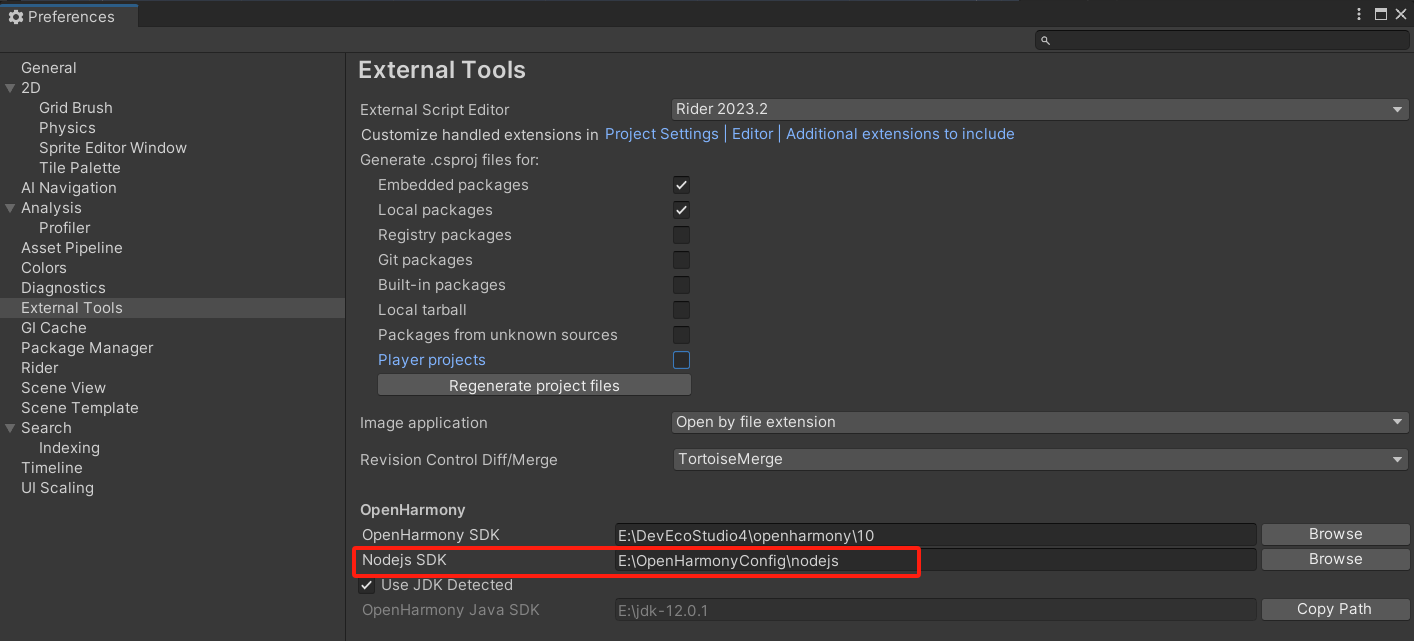Screen dimensions: 1414x641
Task: Click Copy Path for Java SDK
Action: [x=1335, y=609]
